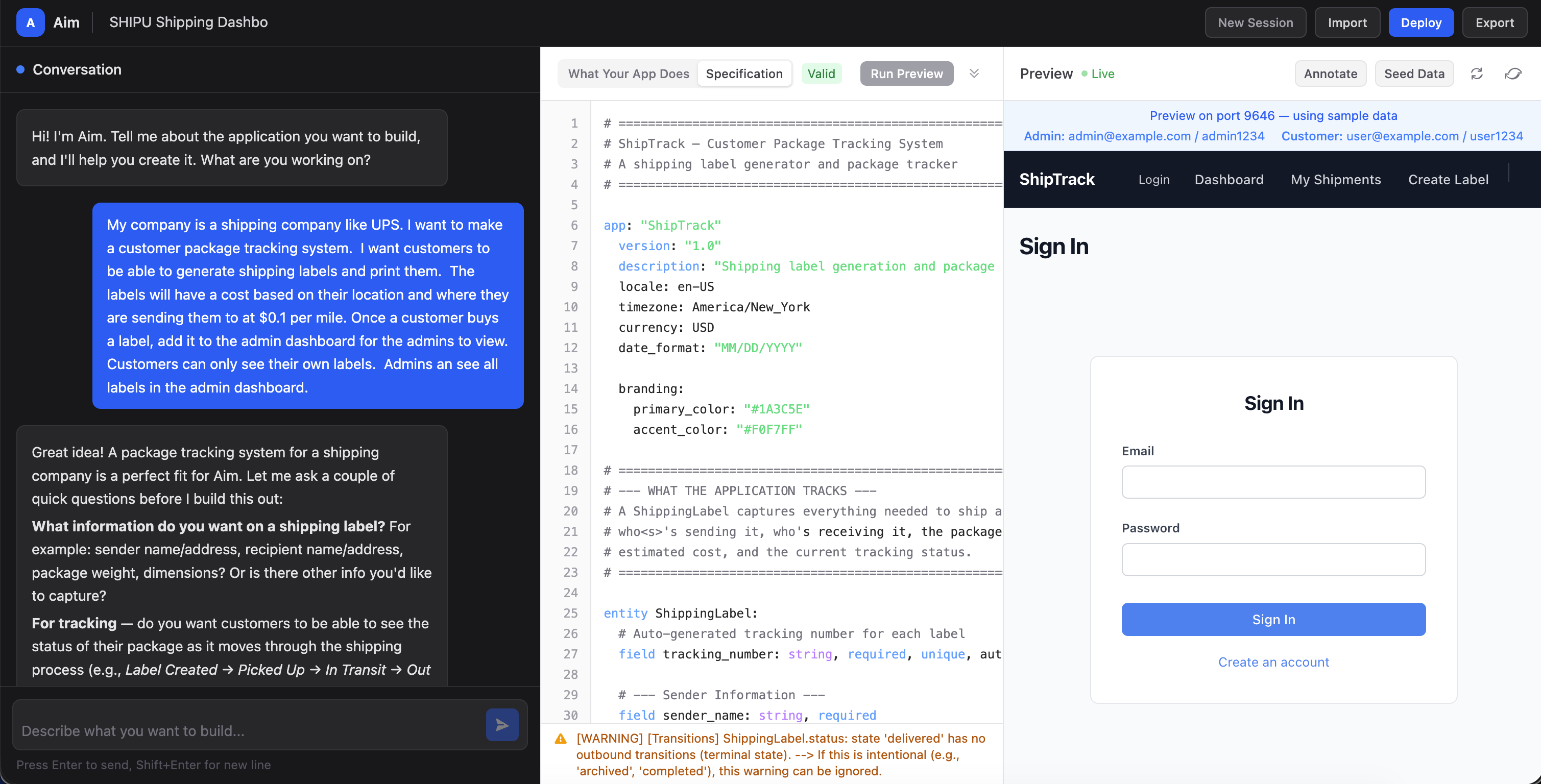The width and height of the screenshot is (1541, 784).
Task: Select the Specification tab
Action: (x=743, y=73)
